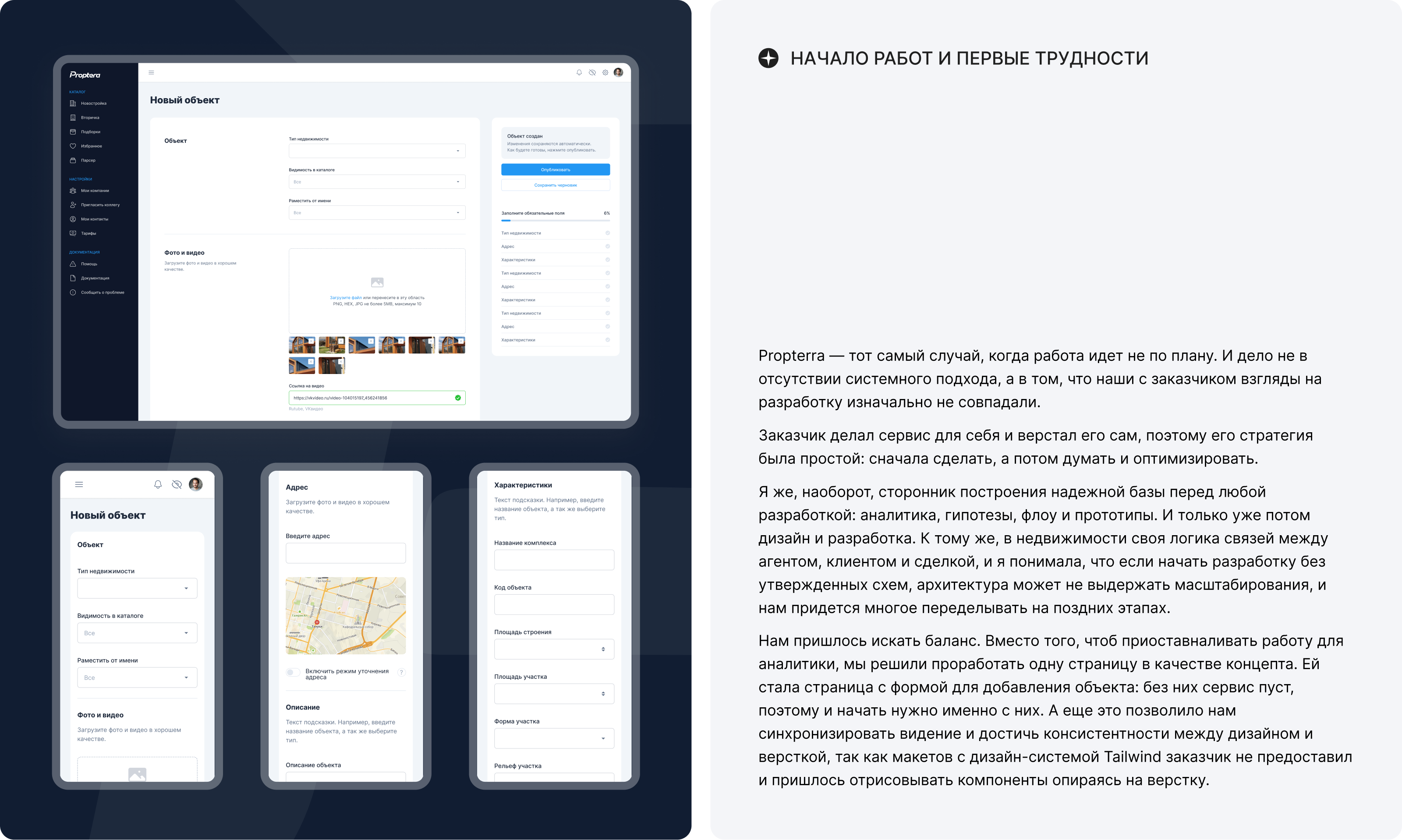The width and height of the screenshot is (1402, 840).
Task: Enable Включить режим уточнения адреса toggle
Action: click(x=294, y=672)
